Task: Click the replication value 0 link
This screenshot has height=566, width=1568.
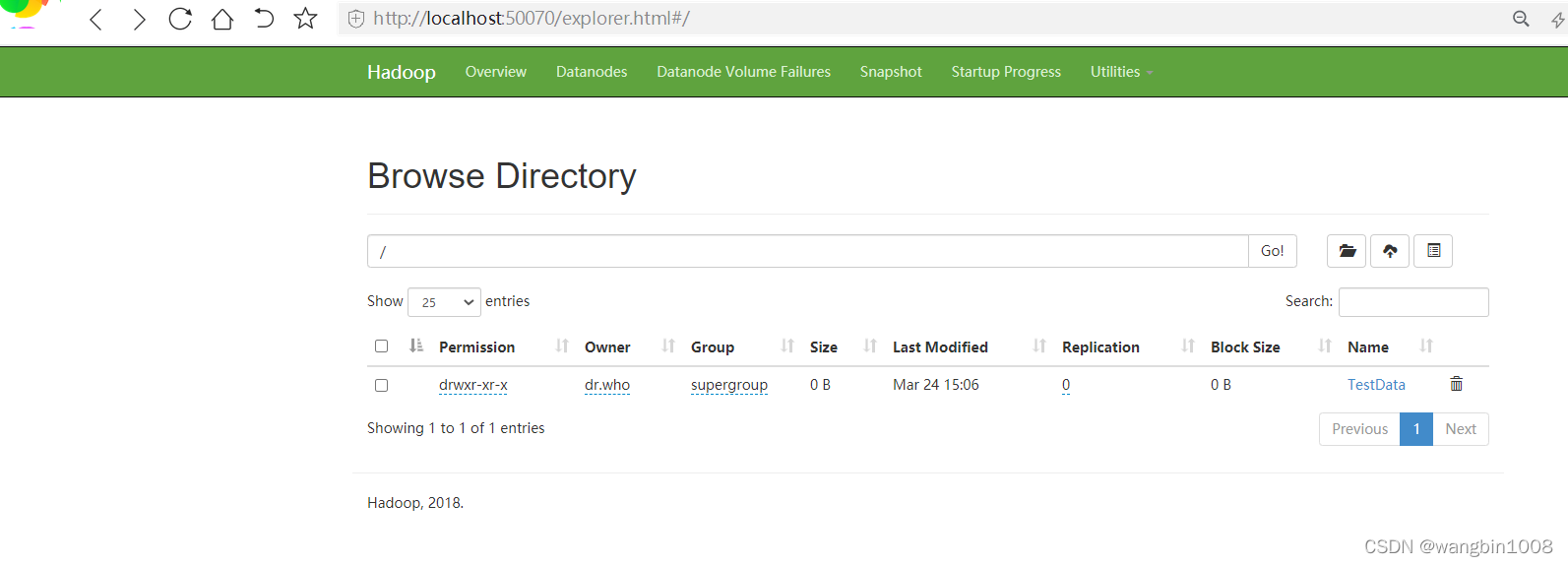Action: click(1066, 385)
